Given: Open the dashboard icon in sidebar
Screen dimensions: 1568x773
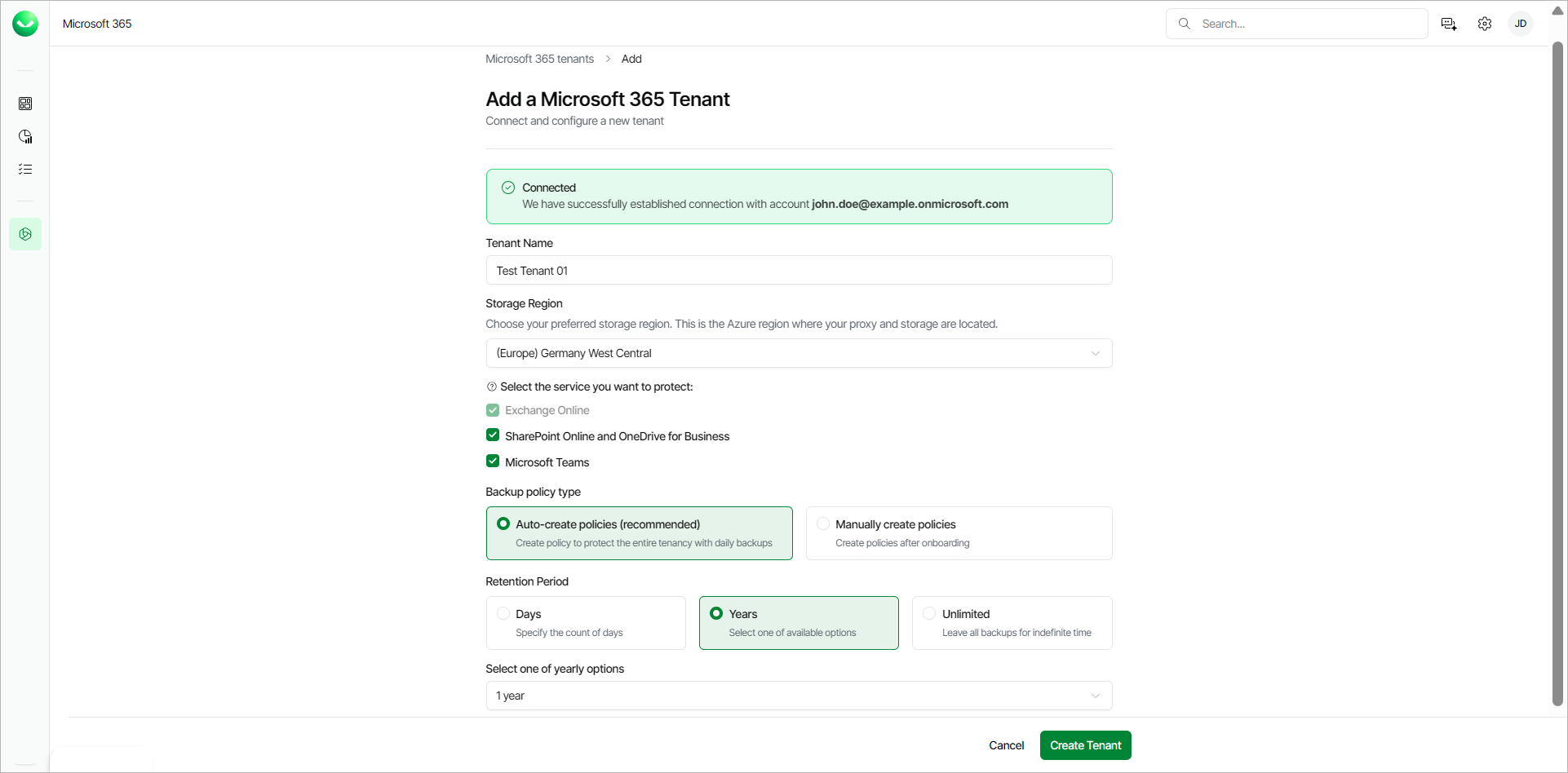Looking at the screenshot, I should point(25,104).
